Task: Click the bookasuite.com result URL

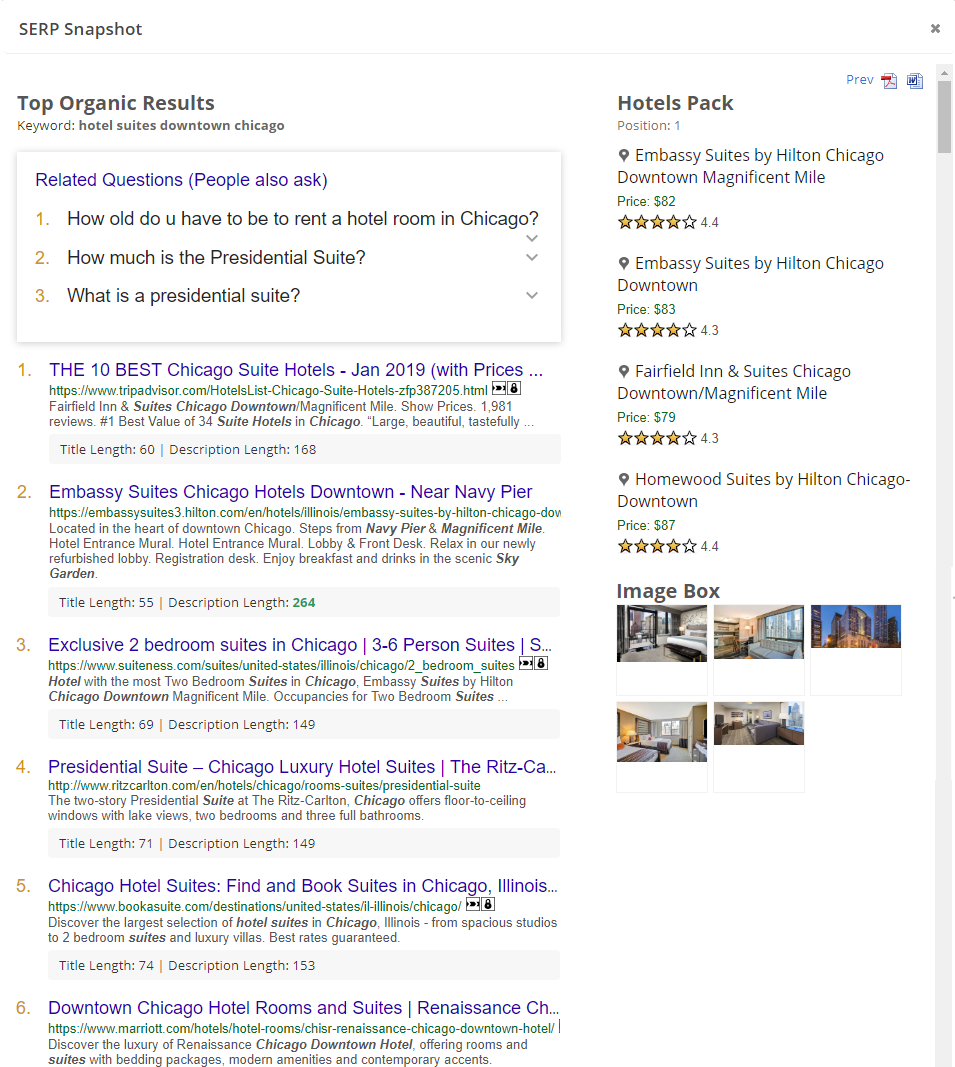Action: (255, 906)
